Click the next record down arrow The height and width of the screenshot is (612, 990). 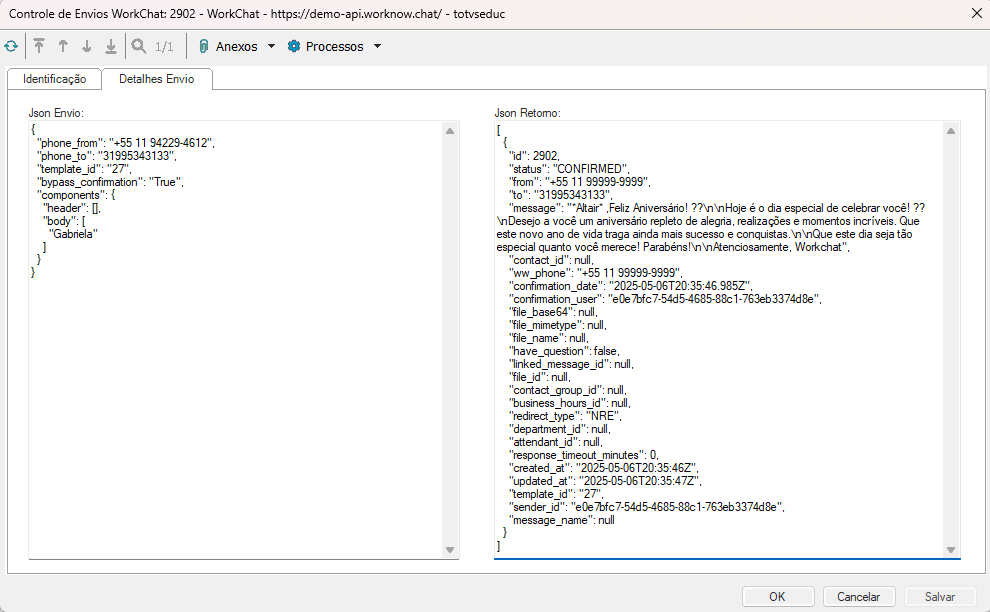click(87, 47)
